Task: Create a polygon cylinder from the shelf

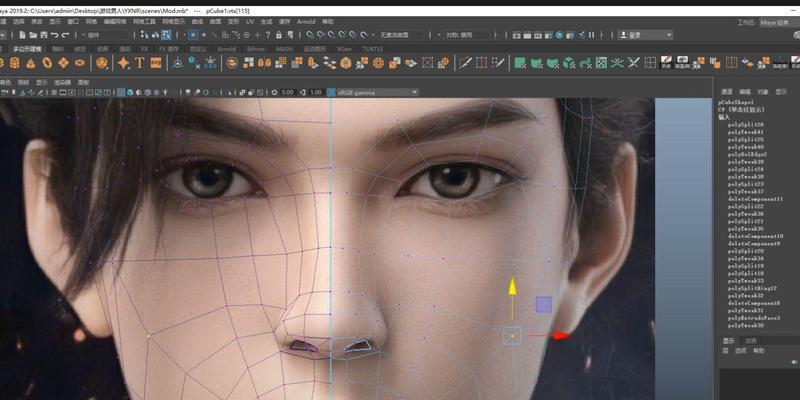Action: (14, 63)
